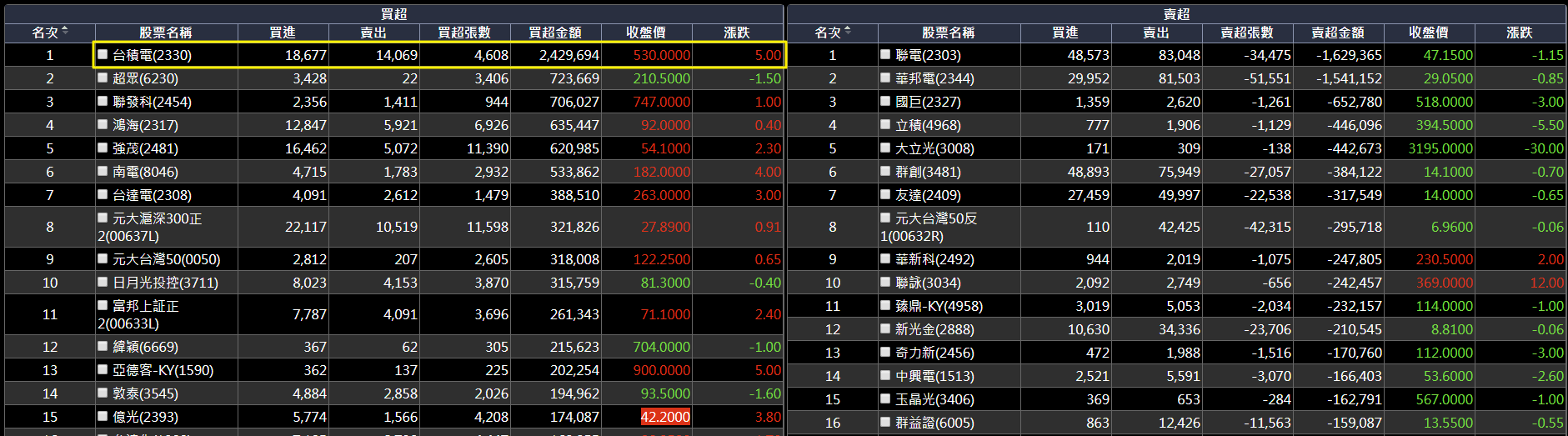Screen dimensions: 1568x436
Task: Tick the checkbox for 亞德客-KY(1590)
Action: 103,369
